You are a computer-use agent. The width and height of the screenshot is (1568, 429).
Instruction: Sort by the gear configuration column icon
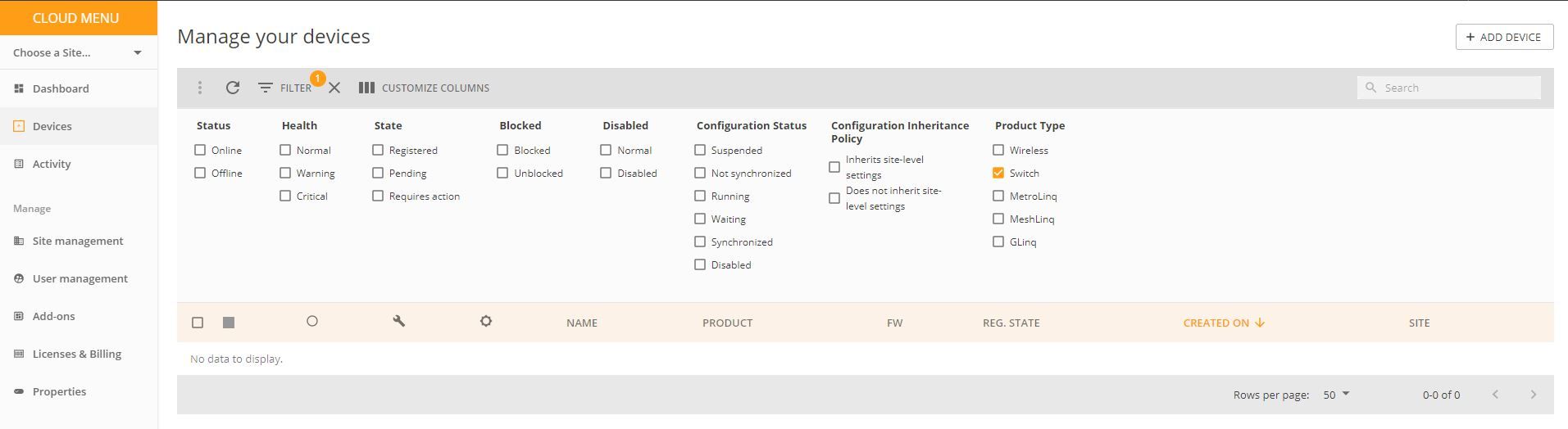pyautogui.click(x=486, y=322)
